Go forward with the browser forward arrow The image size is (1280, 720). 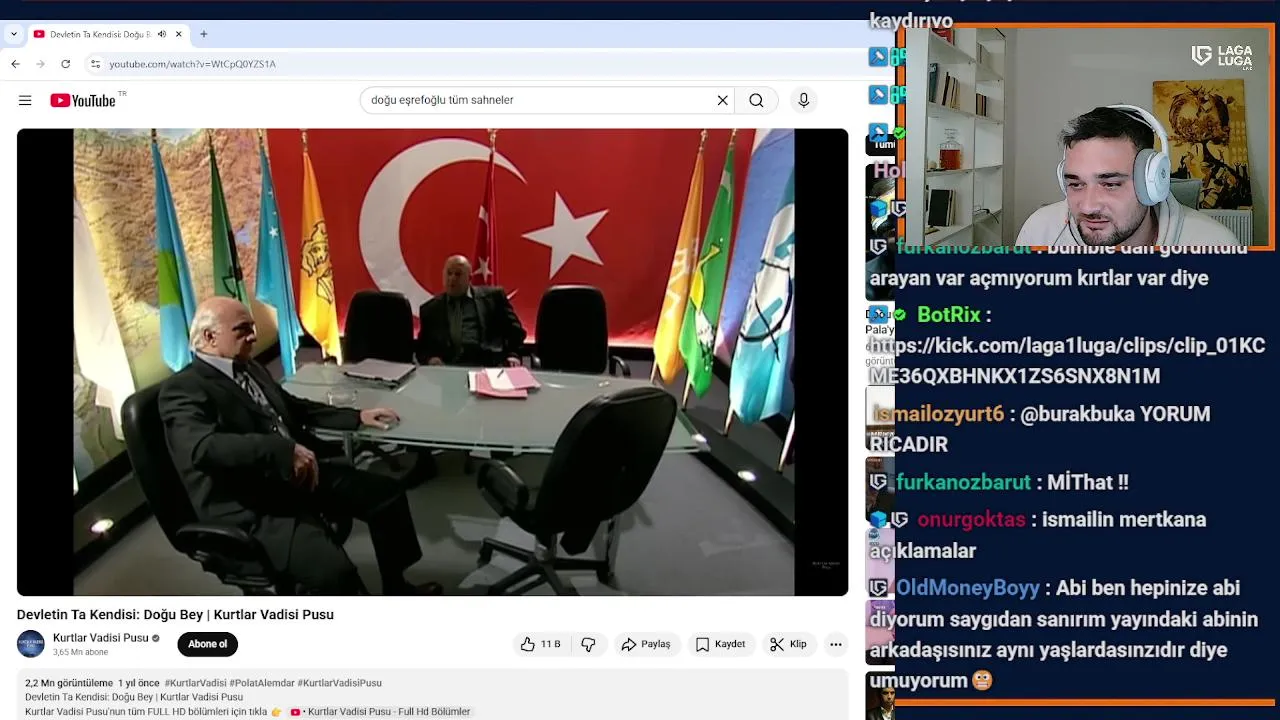pos(40,64)
